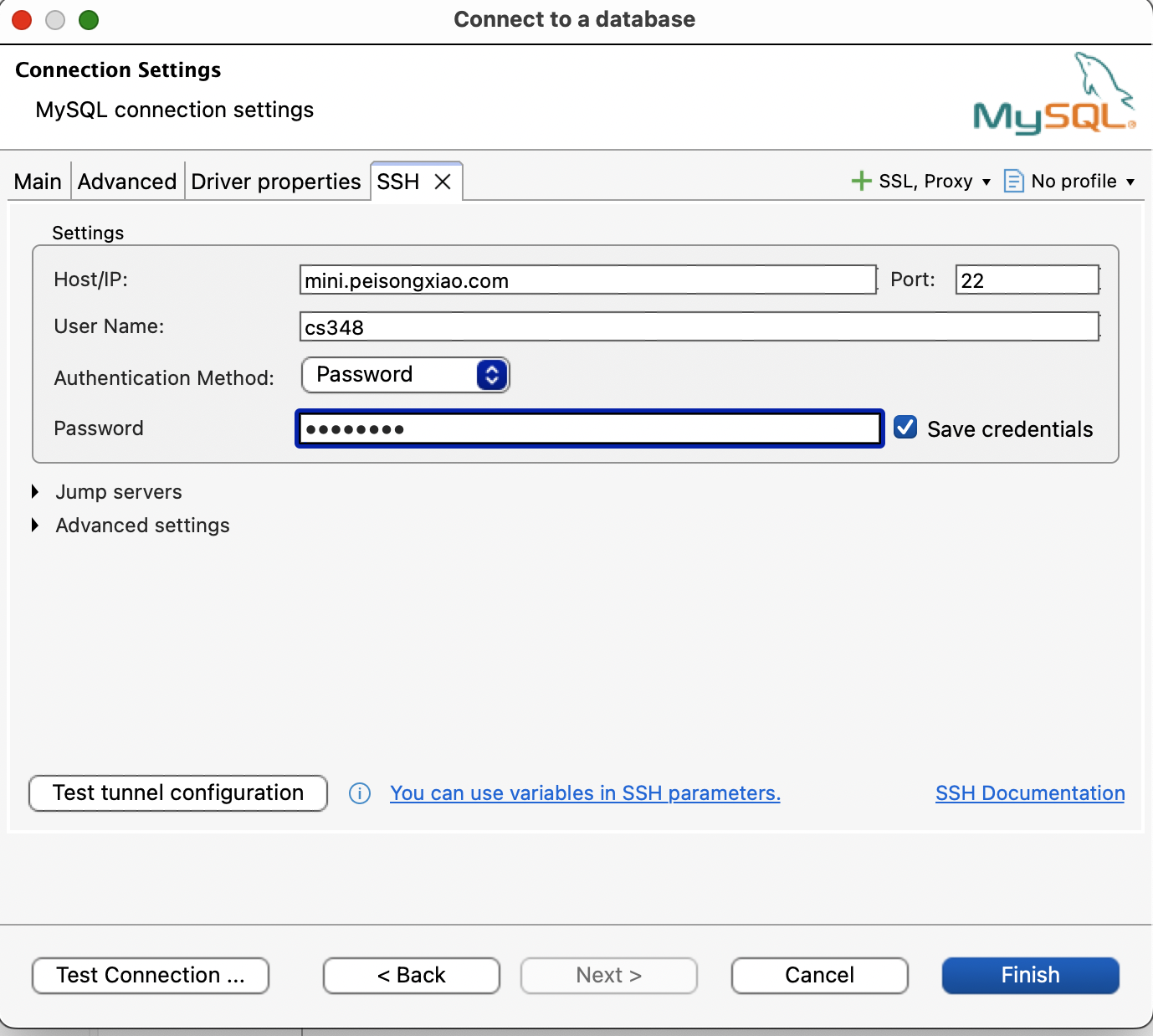
Task: Open the SSL, Proxy dropdown arrow
Action: [986, 182]
